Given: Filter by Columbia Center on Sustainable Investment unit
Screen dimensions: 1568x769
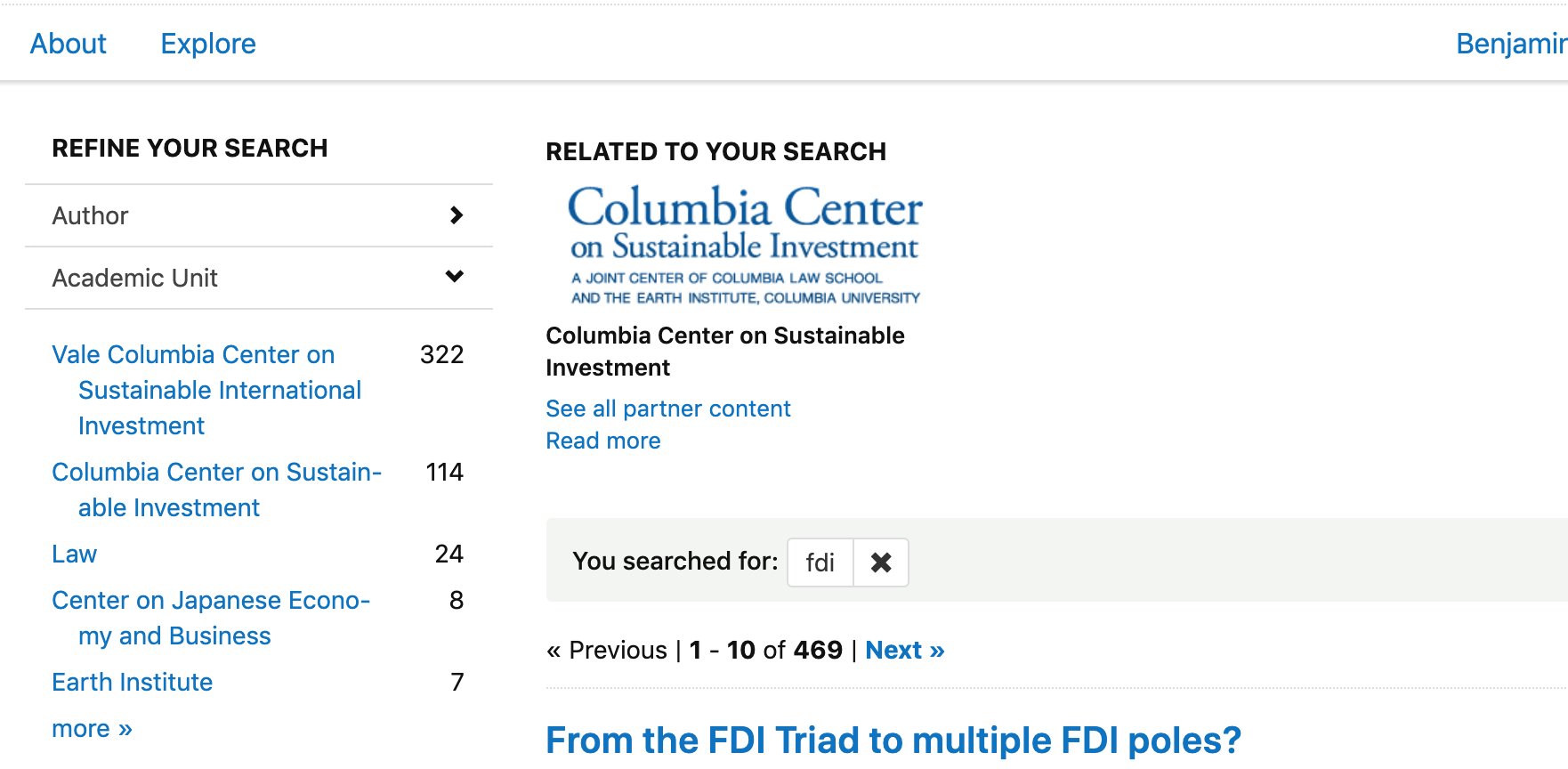Looking at the screenshot, I should [216, 490].
